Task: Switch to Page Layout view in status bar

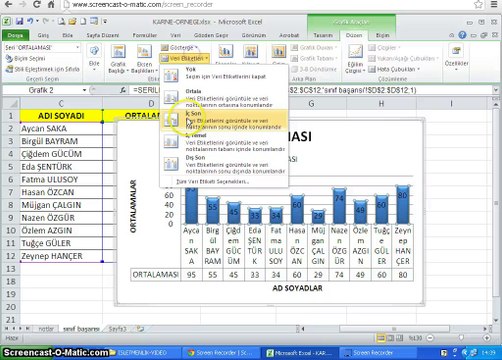Action: (x=390, y=338)
